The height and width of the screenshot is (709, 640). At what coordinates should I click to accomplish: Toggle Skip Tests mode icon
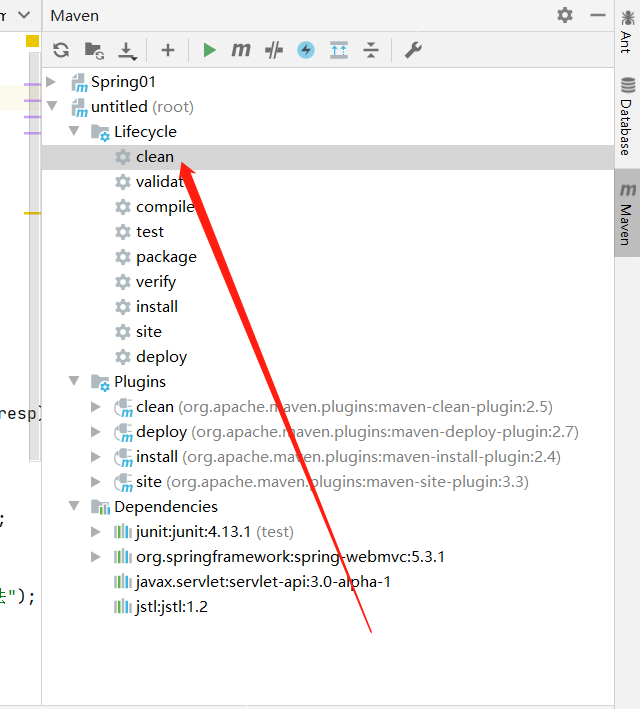click(x=274, y=50)
